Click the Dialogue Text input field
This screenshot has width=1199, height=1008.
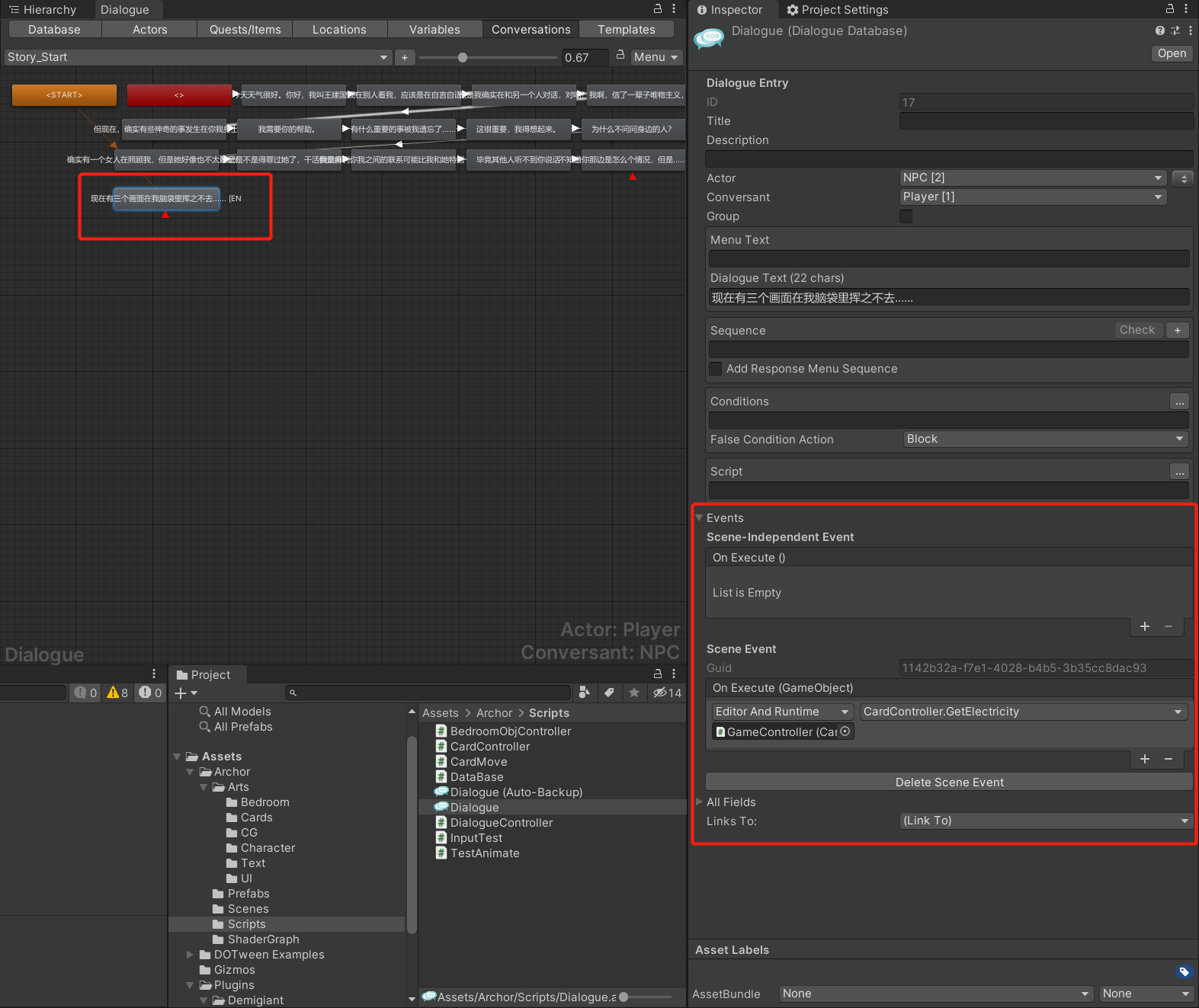tap(949, 298)
